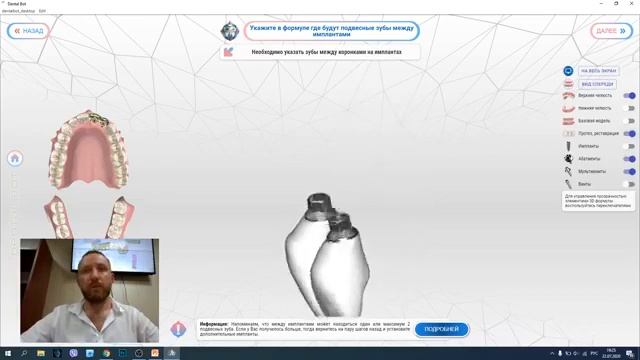Screen dimensions: 640x360
Task: Click the upper jaw icon
Action: pyautogui.click(x=568, y=96)
